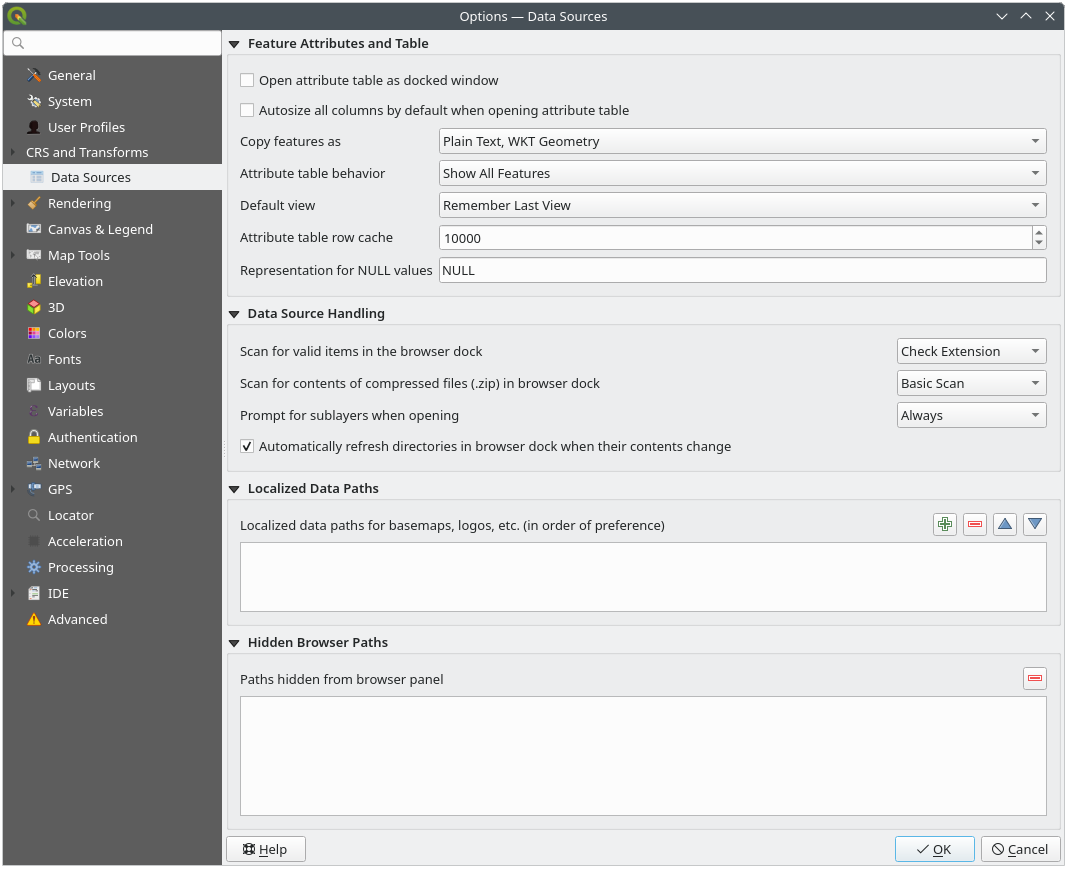Image resolution: width=1067 pixels, height=881 pixels.
Task: Go to the Canvas & Legend page
Action: (x=100, y=229)
